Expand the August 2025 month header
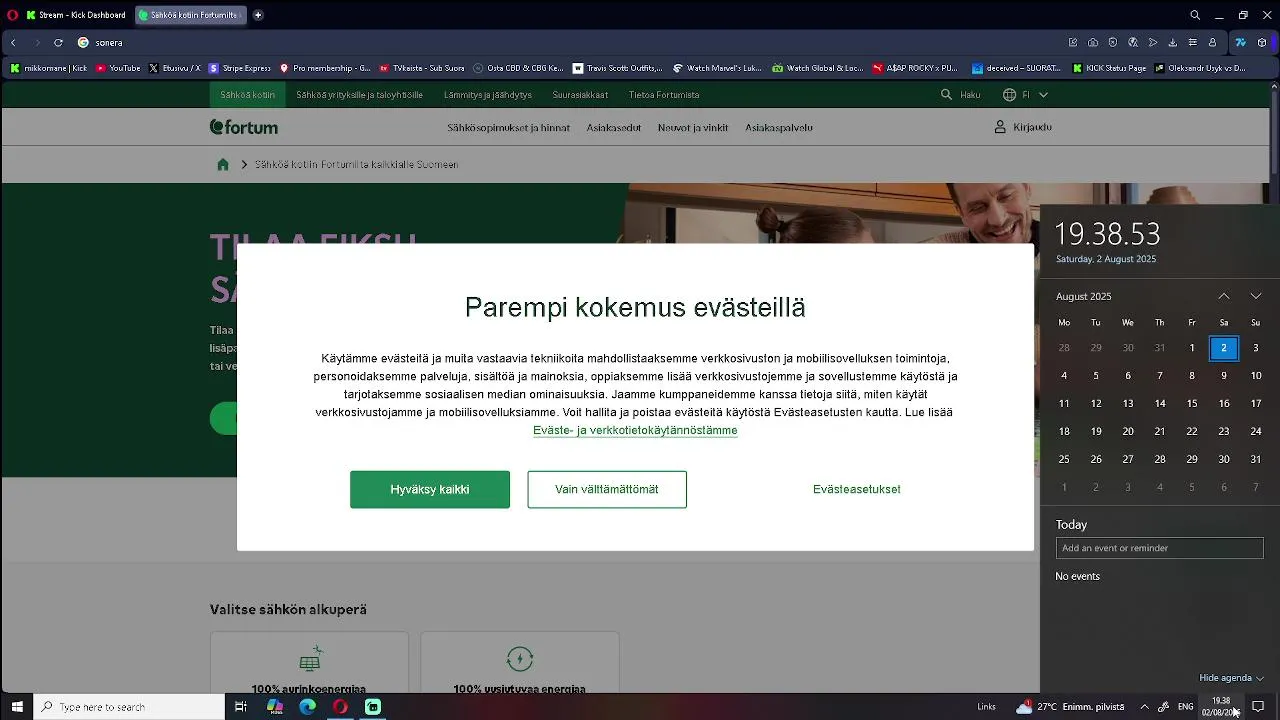Viewport: 1280px width, 720px height. 1083,296
